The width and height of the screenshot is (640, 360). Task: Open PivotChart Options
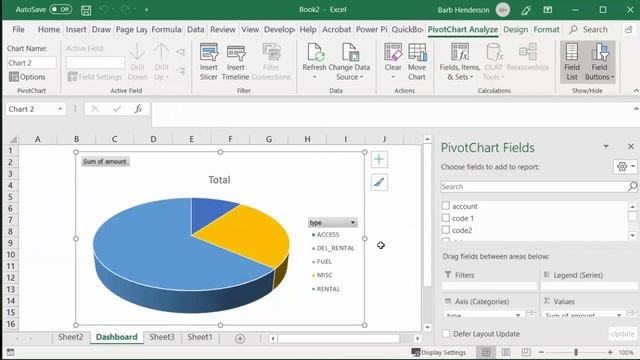(x=27, y=77)
